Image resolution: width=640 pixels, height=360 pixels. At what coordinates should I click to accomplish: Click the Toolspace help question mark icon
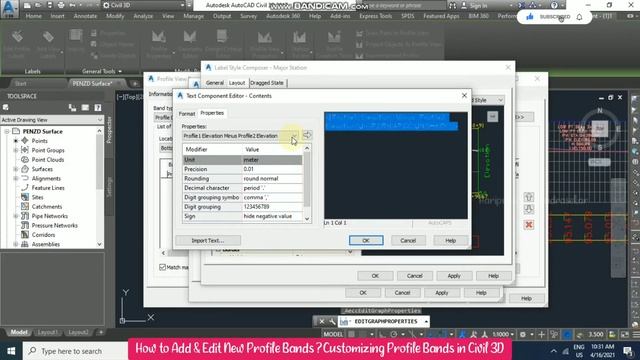(98, 107)
